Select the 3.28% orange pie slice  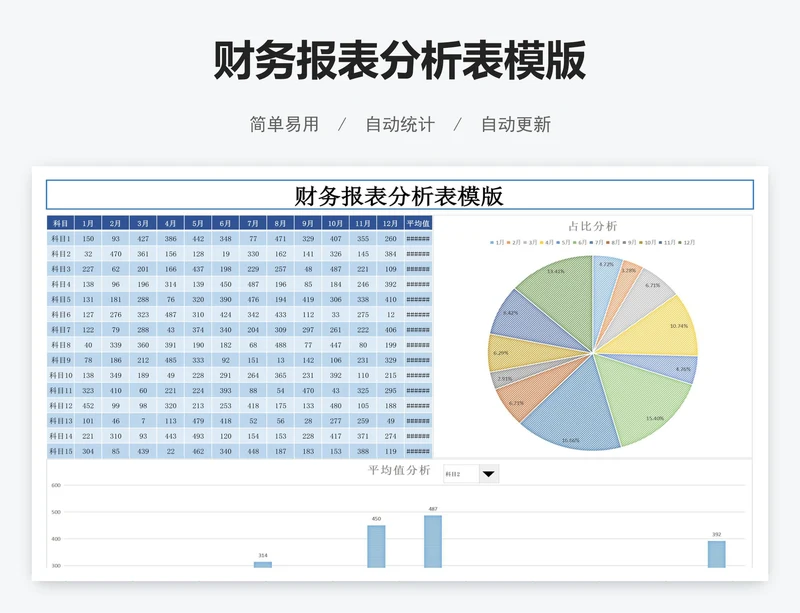[622, 291]
